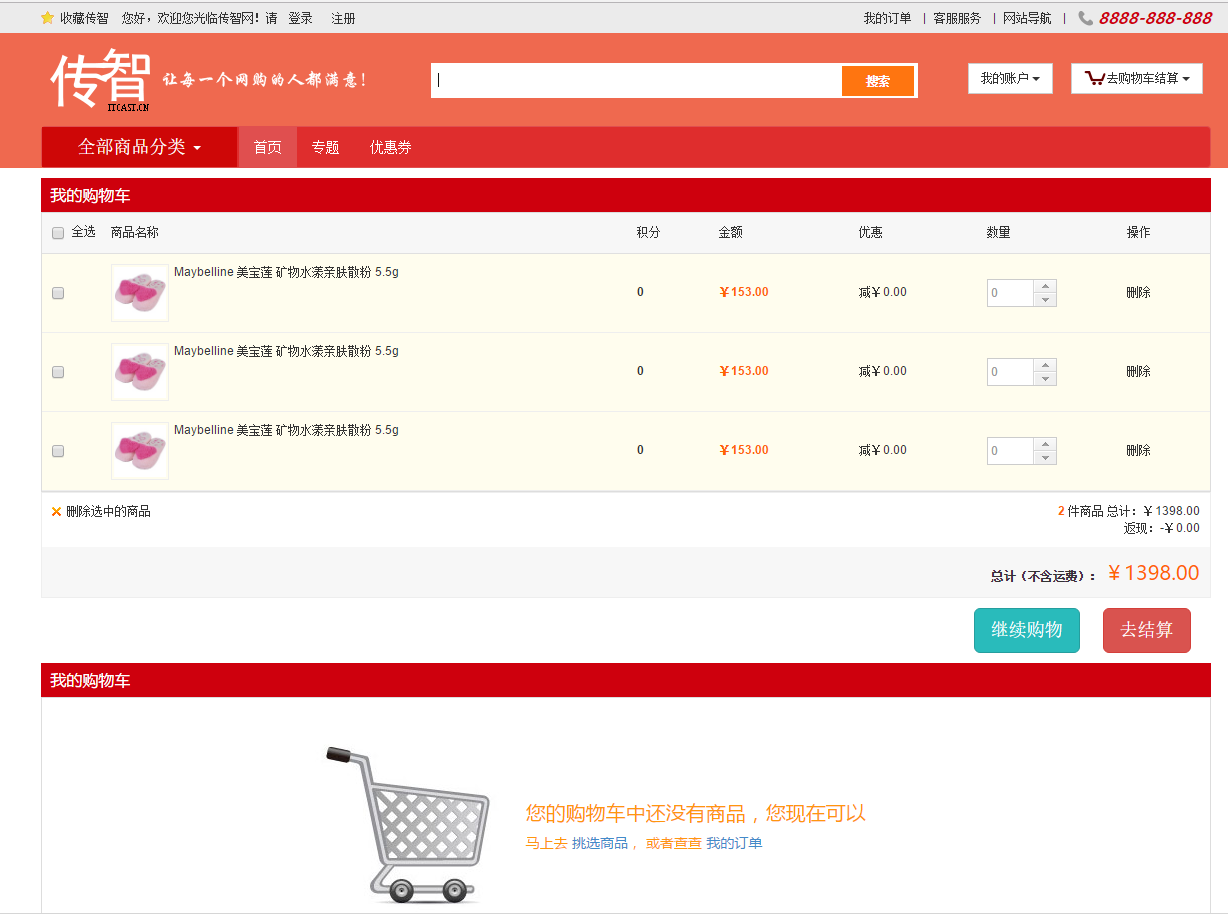Expand the 全部商品分类 category menu

tap(140, 147)
